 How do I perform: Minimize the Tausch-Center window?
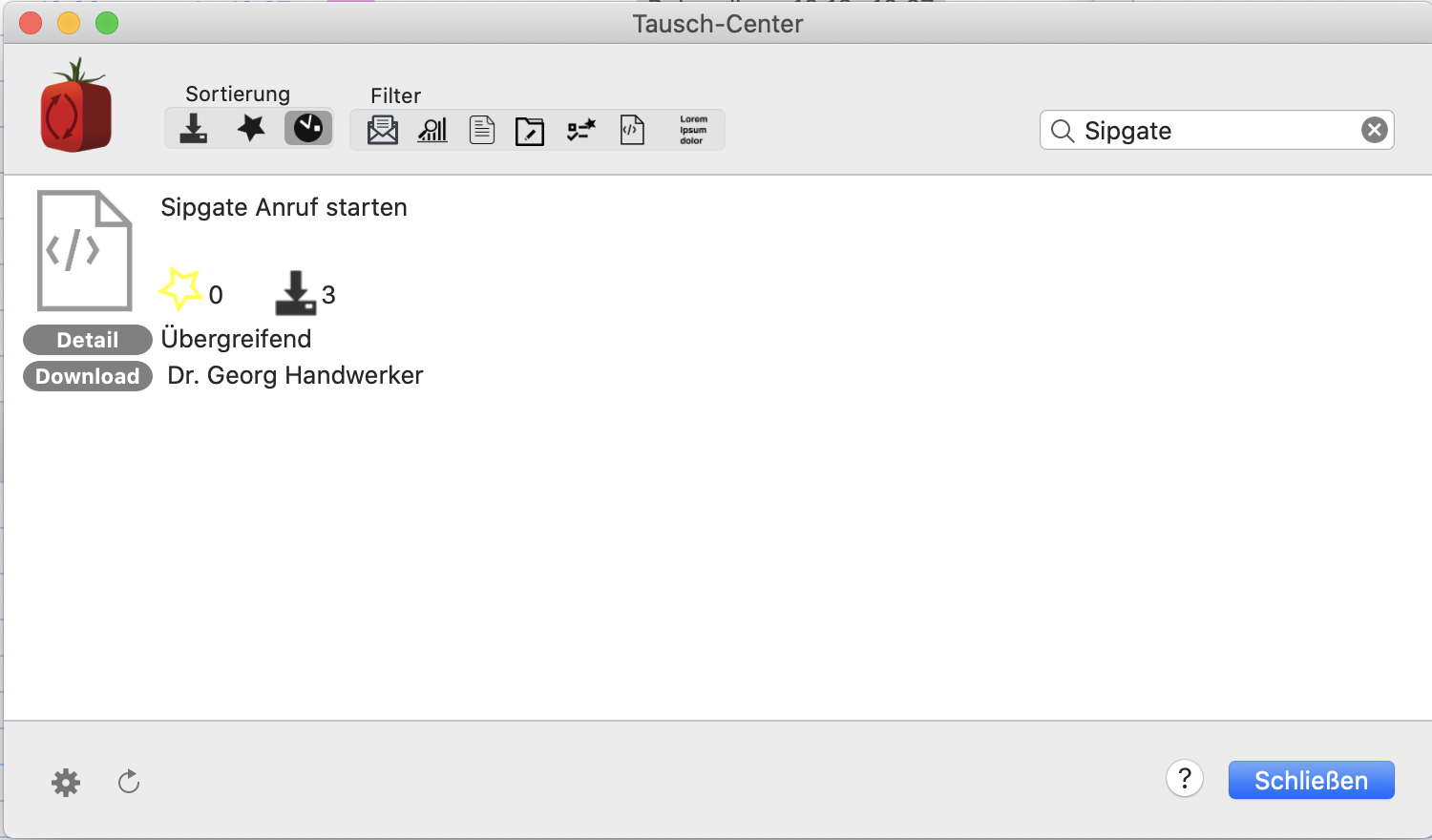coord(69,23)
